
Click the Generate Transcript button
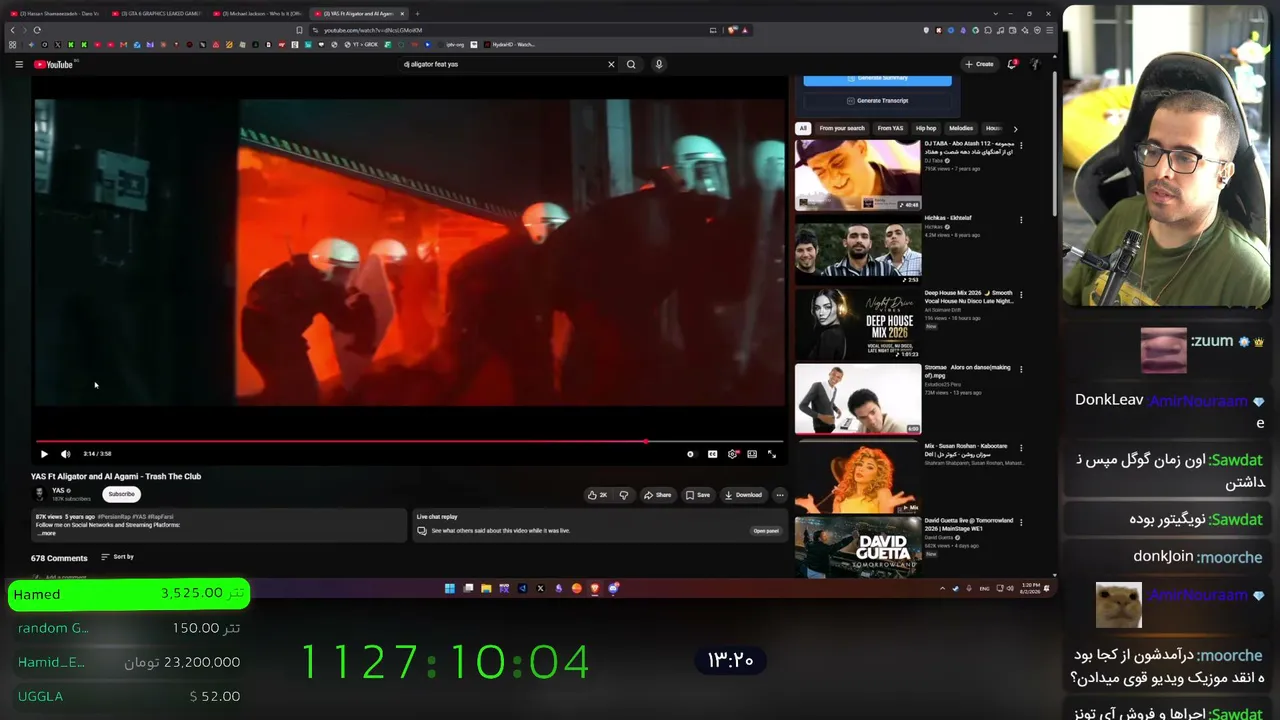click(877, 101)
